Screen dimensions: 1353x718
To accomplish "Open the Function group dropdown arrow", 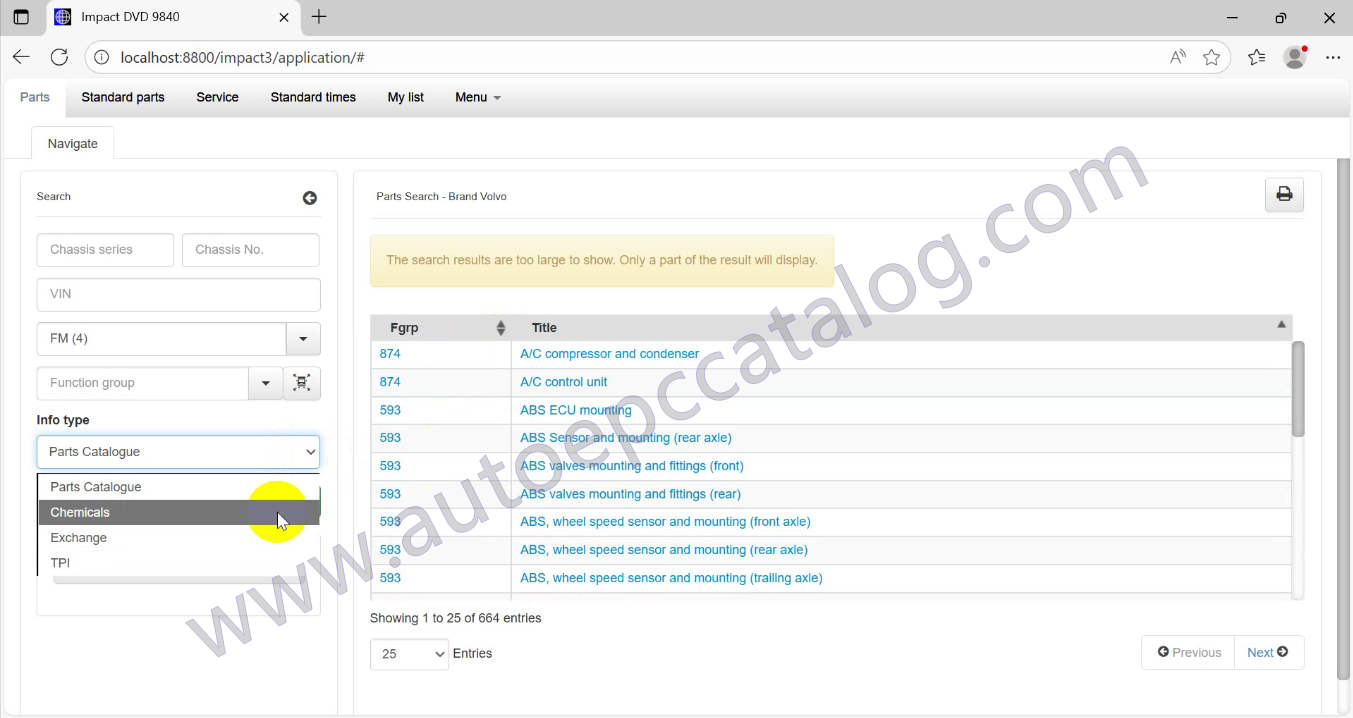I will tap(265, 383).
